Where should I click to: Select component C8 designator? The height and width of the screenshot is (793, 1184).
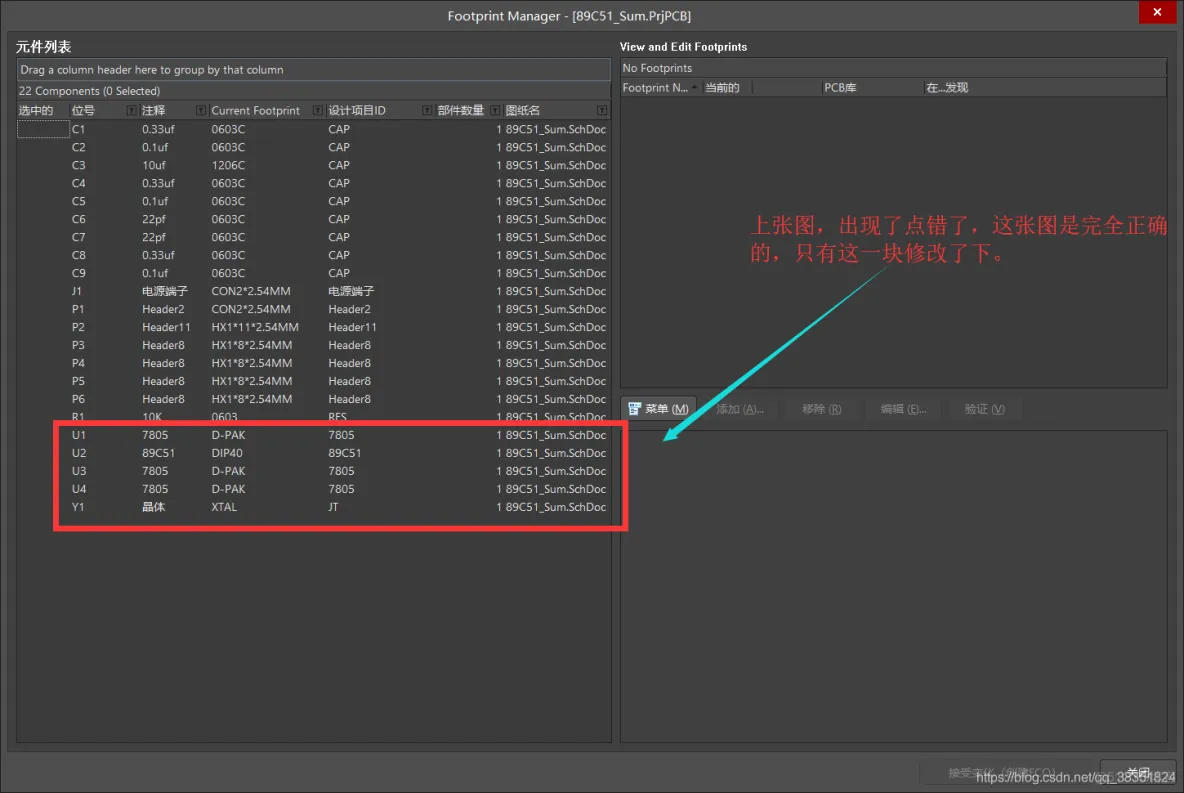click(x=79, y=255)
